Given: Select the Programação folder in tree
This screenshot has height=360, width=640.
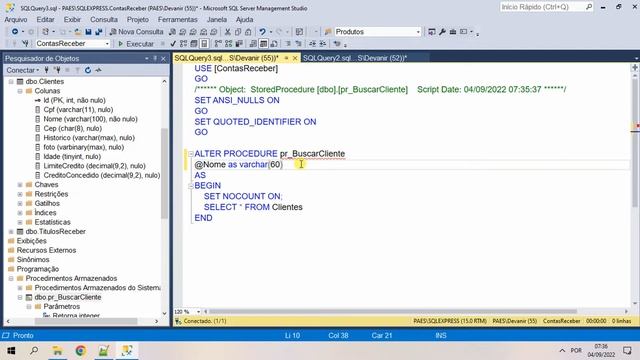Looking at the screenshot, I should pyautogui.click(x=38, y=269).
